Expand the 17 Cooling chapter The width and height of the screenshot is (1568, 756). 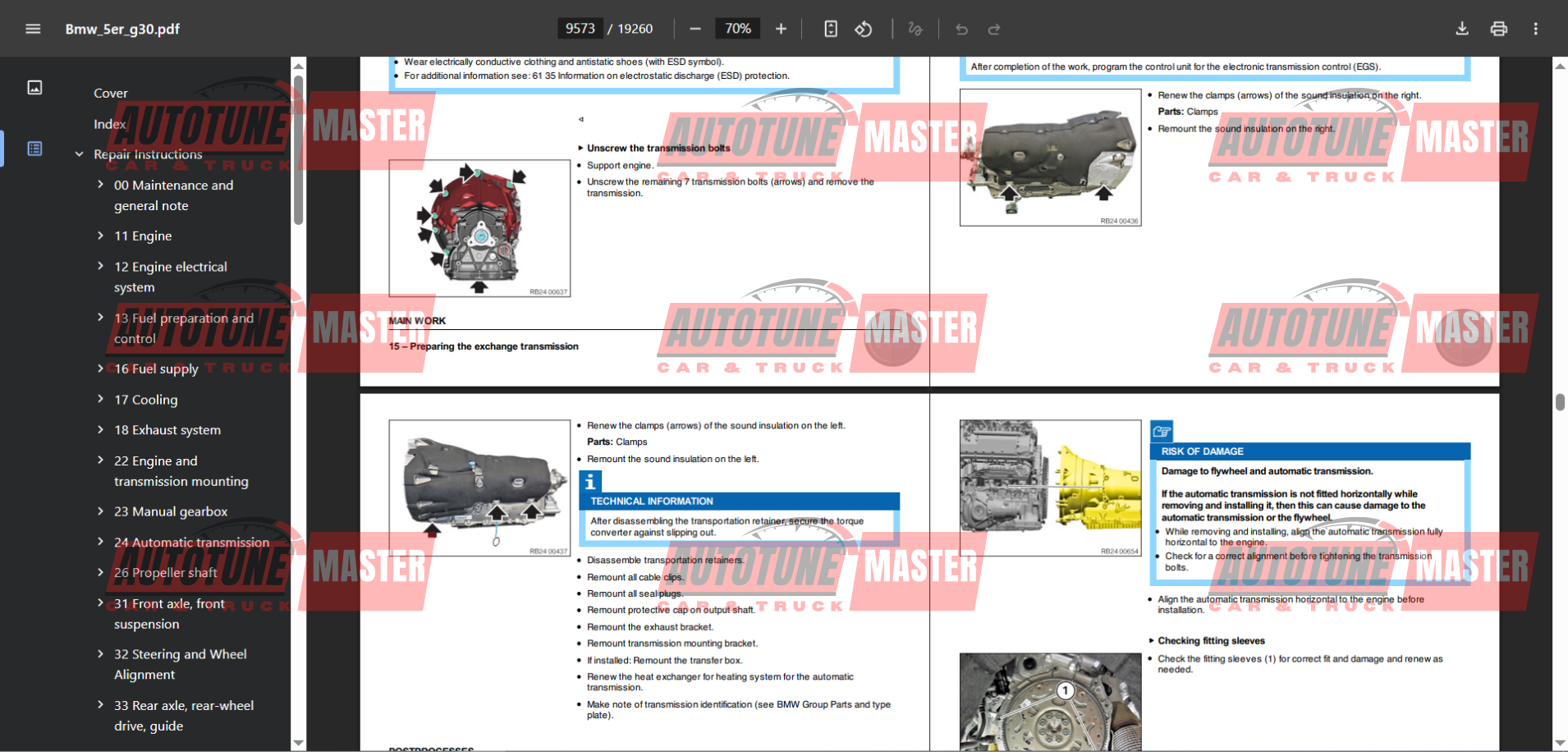100,399
